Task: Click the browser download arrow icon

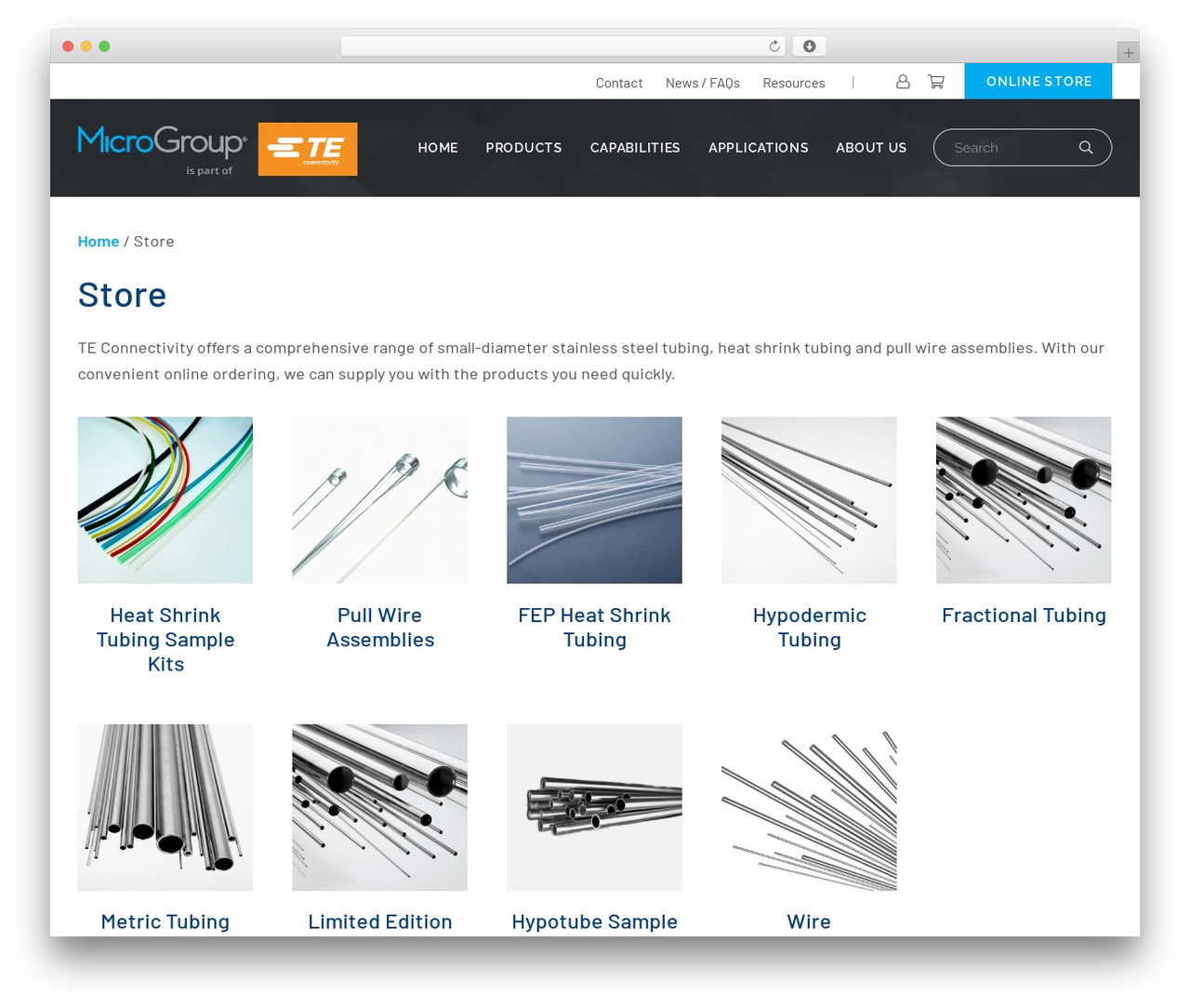Action: coord(809,46)
